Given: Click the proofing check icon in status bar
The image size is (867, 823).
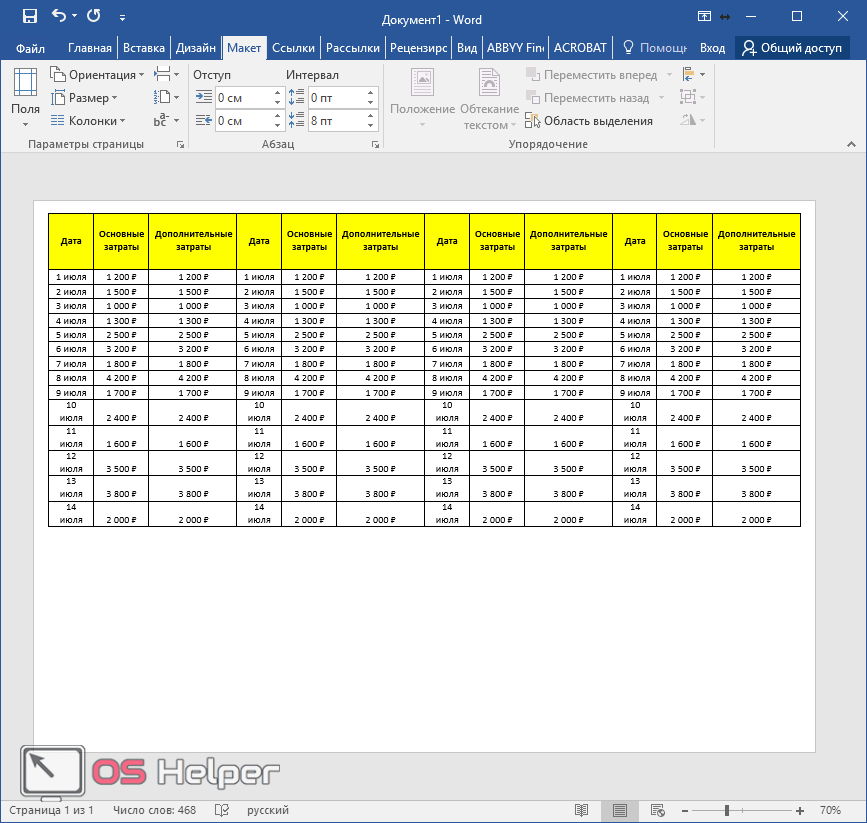Looking at the screenshot, I should (x=222, y=810).
